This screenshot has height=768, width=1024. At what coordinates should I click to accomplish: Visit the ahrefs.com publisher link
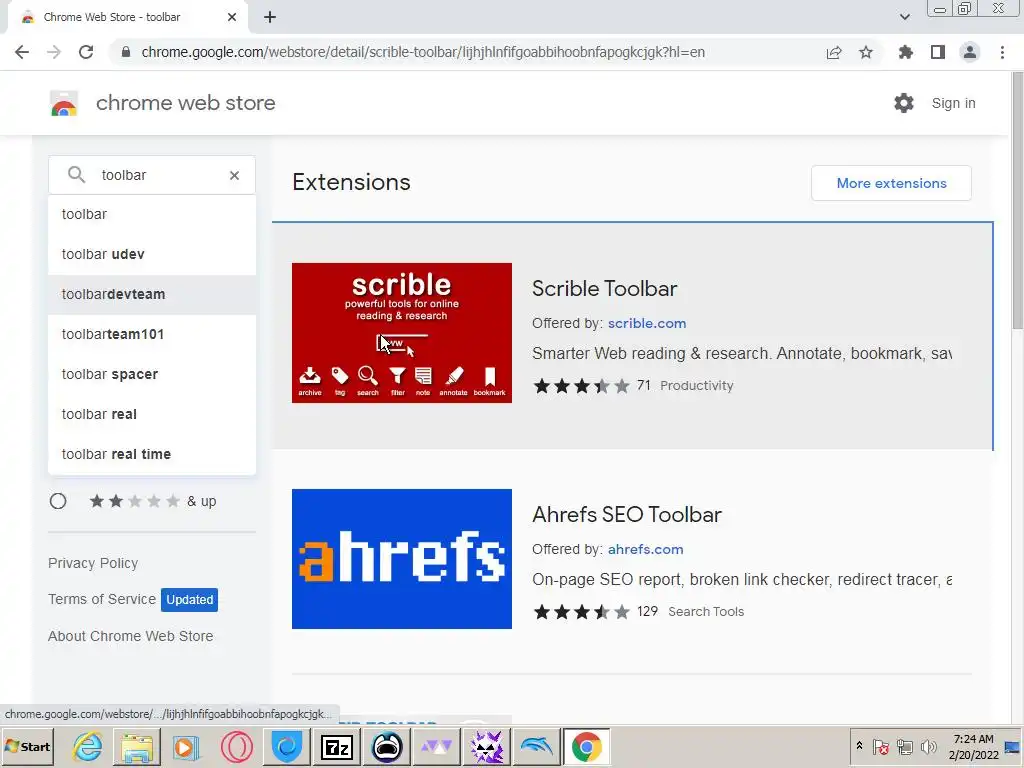(x=645, y=549)
